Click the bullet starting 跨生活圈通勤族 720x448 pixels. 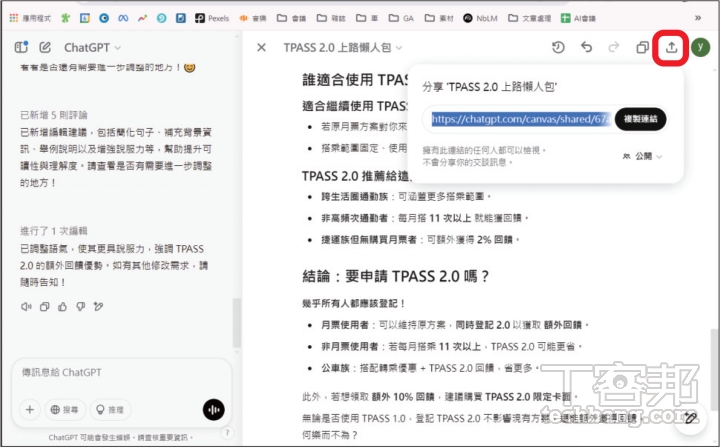406,196
